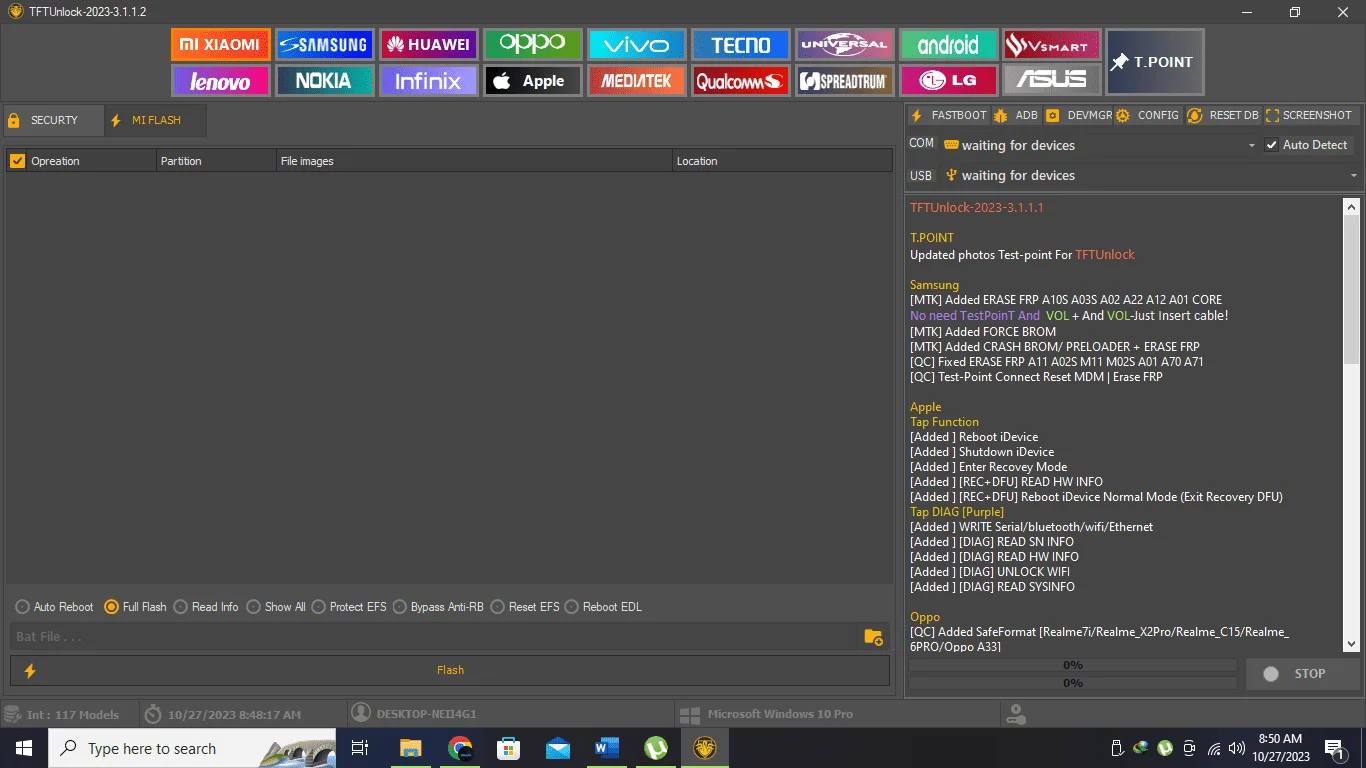Open Microsoft Word from the taskbar

click(607, 748)
